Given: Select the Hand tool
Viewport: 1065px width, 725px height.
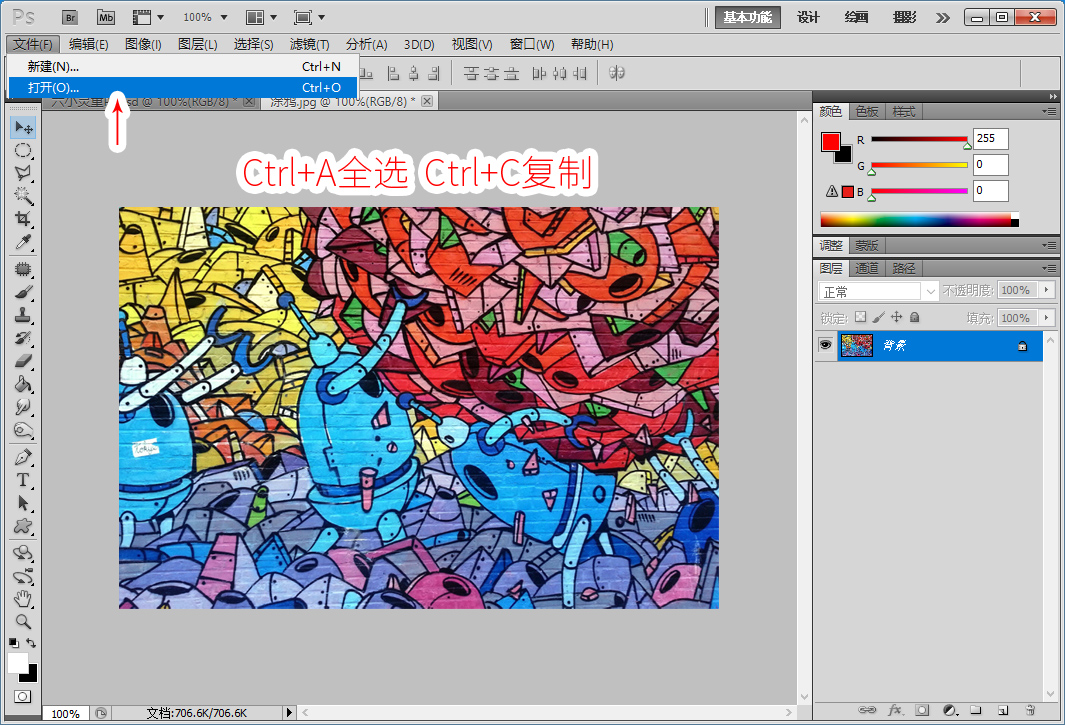Looking at the screenshot, I should [23, 599].
